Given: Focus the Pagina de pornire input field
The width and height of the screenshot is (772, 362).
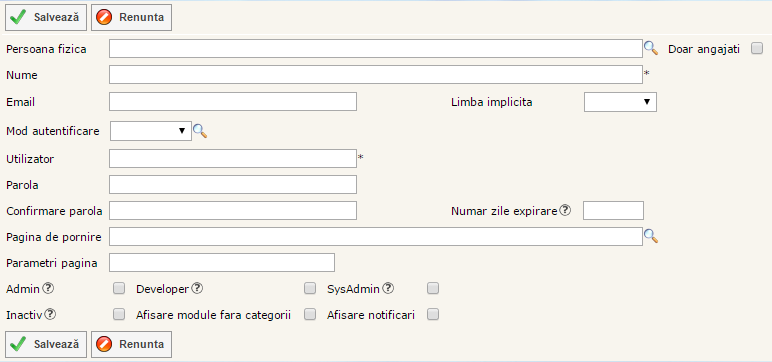Looking at the screenshot, I should [x=376, y=236].
